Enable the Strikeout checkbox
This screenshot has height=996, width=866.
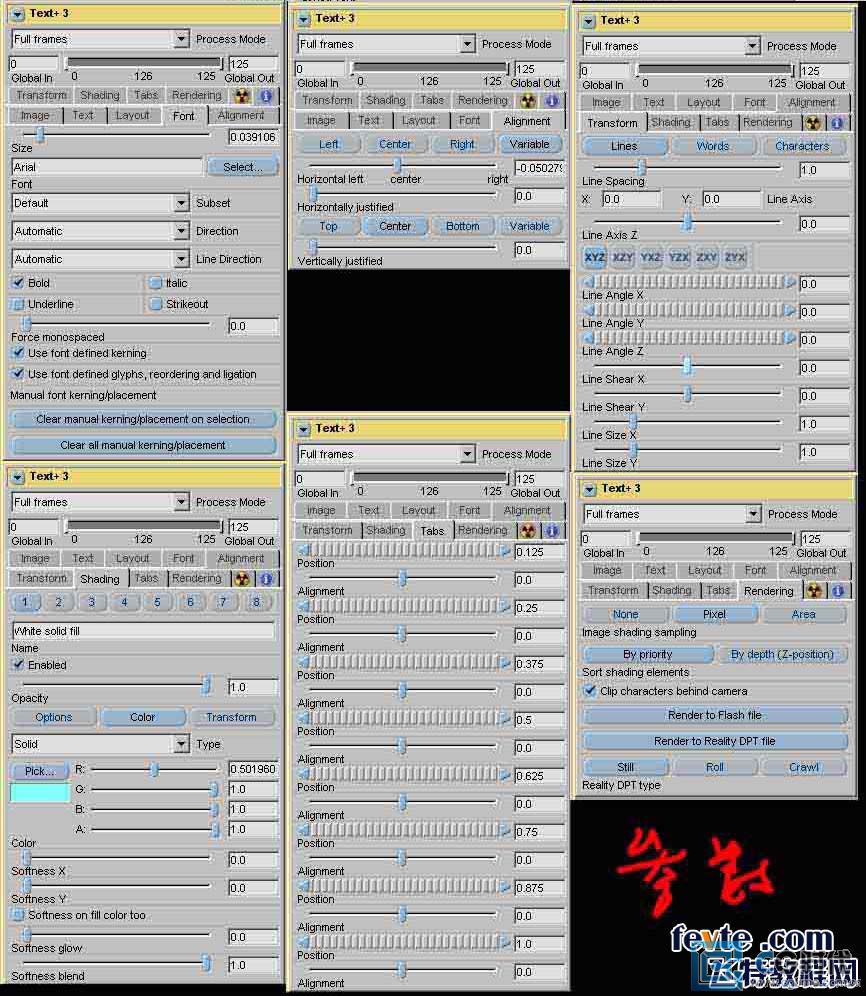click(156, 304)
